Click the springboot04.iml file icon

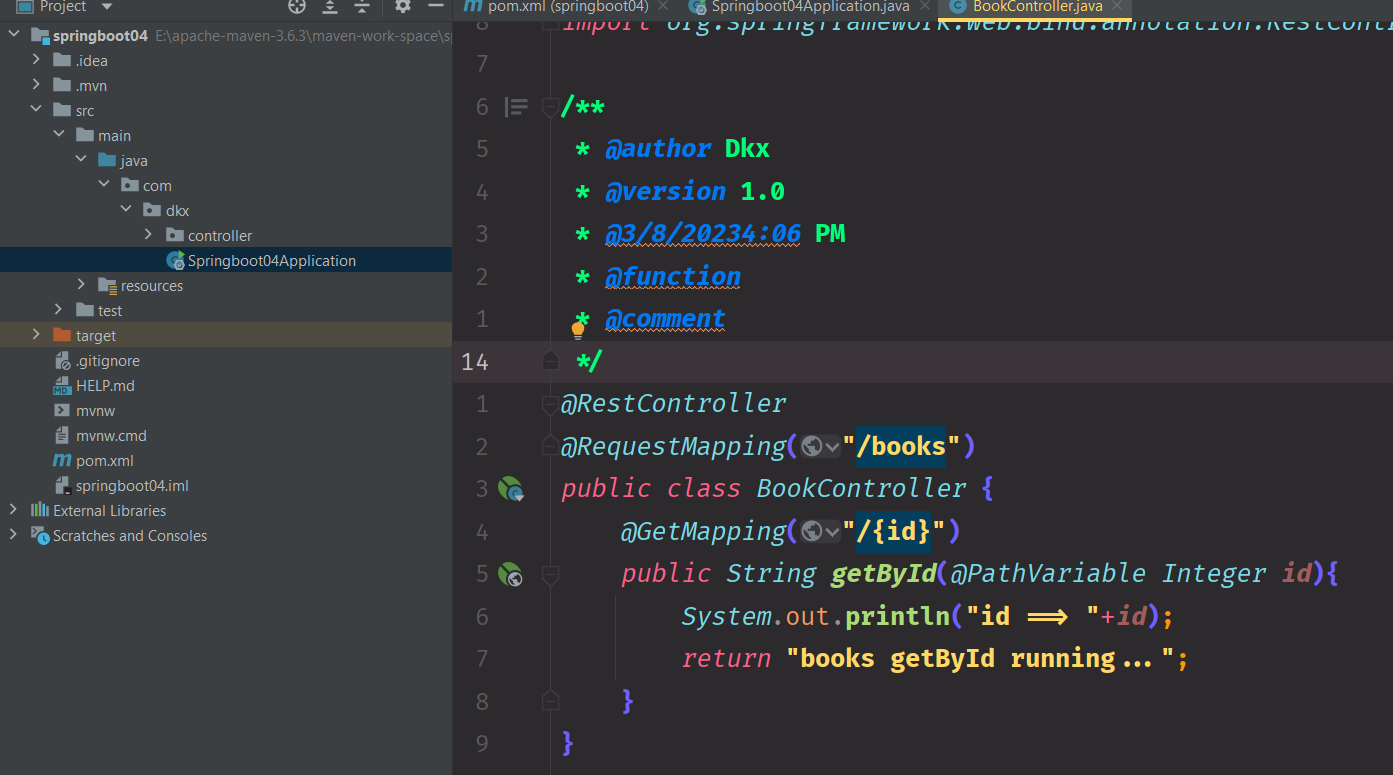click(61, 486)
